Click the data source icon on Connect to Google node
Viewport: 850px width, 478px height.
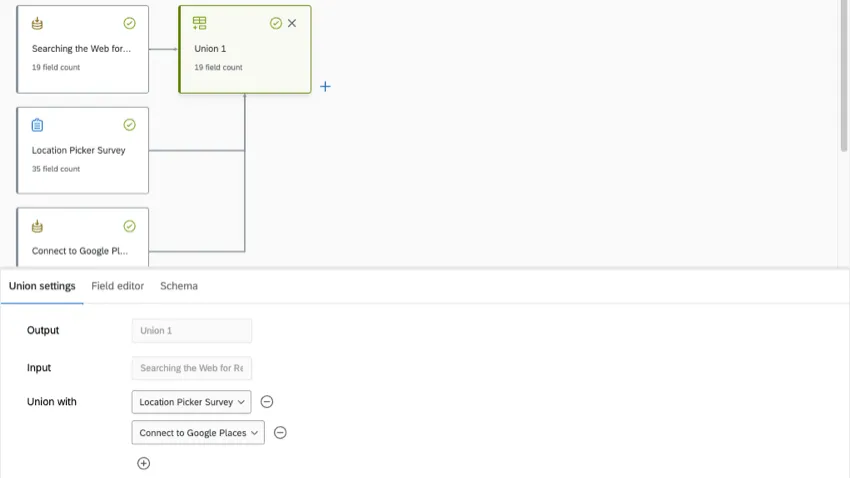pyautogui.click(x=37, y=226)
